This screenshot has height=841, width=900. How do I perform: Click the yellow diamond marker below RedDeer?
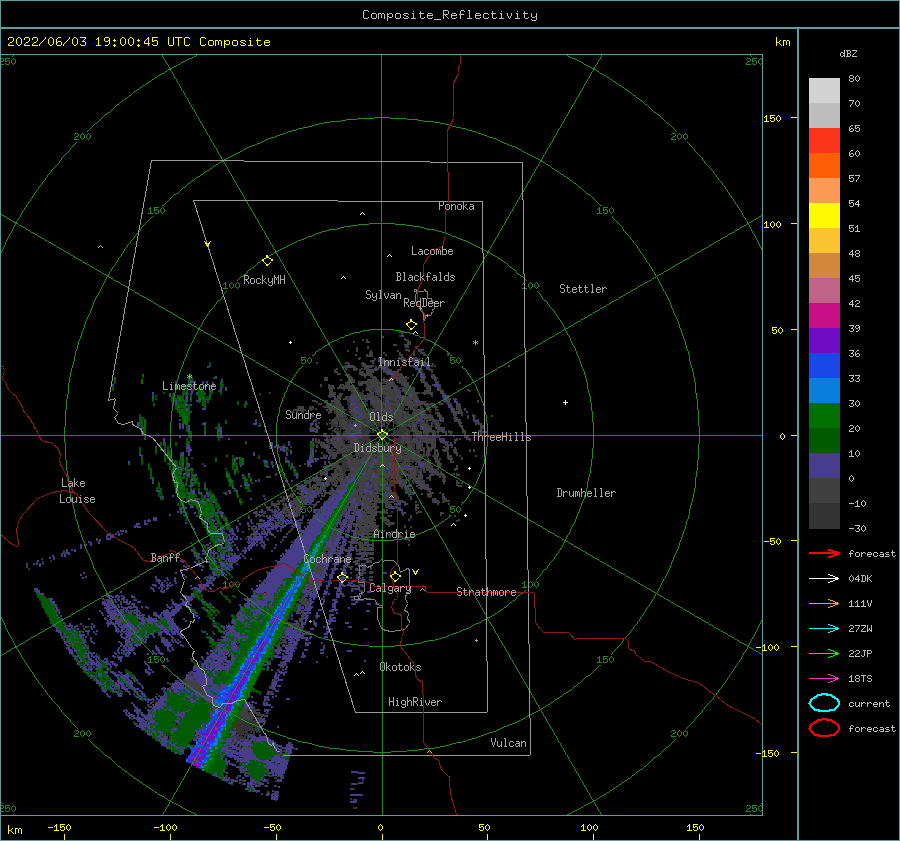[411, 325]
